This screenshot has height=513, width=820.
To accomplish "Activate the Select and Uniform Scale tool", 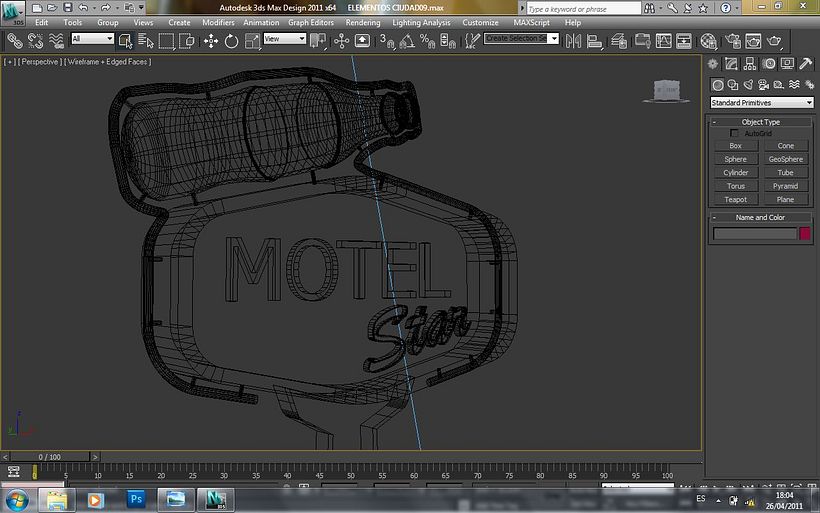I will tap(252, 41).
